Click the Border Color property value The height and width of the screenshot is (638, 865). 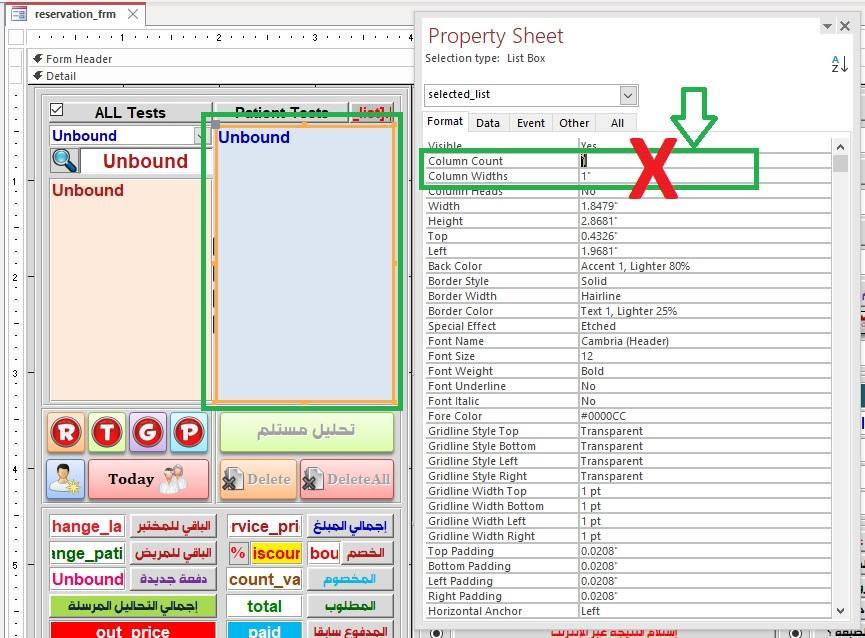click(704, 312)
